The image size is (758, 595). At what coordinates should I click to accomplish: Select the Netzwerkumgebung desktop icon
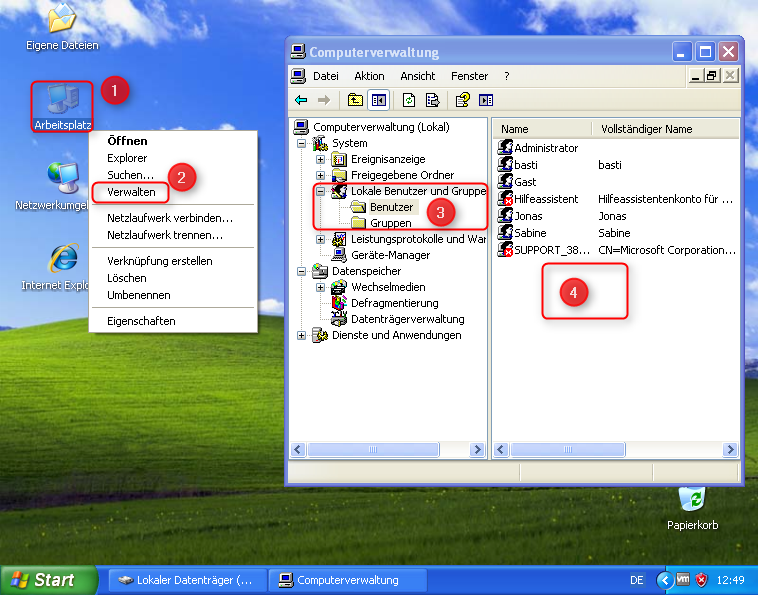62,187
